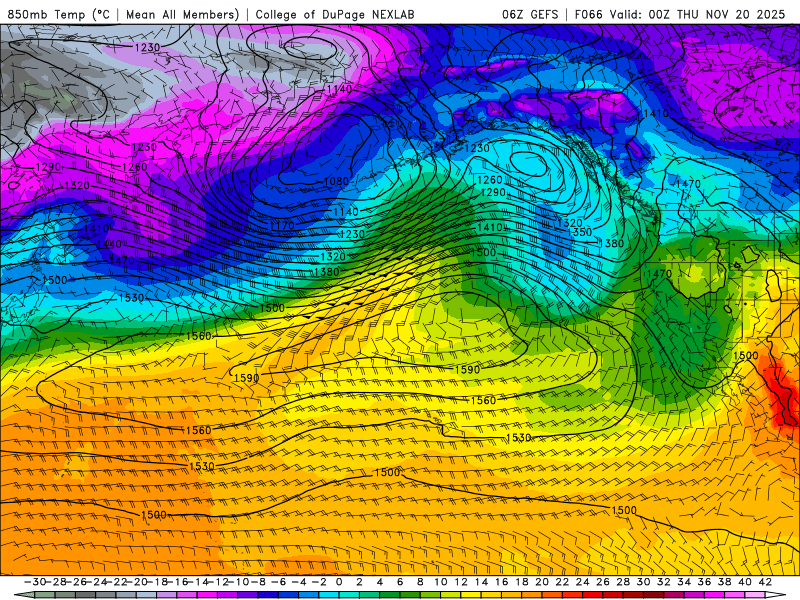Click the 1080 height contour label

[x=336, y=181]
